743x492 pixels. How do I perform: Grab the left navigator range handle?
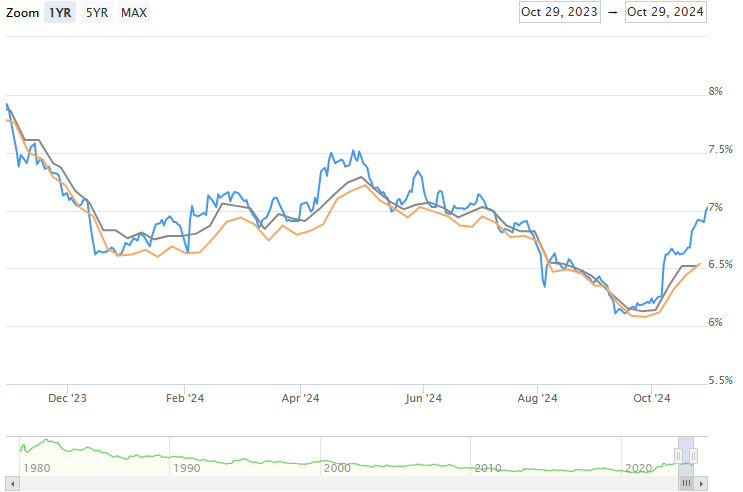click(x=679, y=456)
